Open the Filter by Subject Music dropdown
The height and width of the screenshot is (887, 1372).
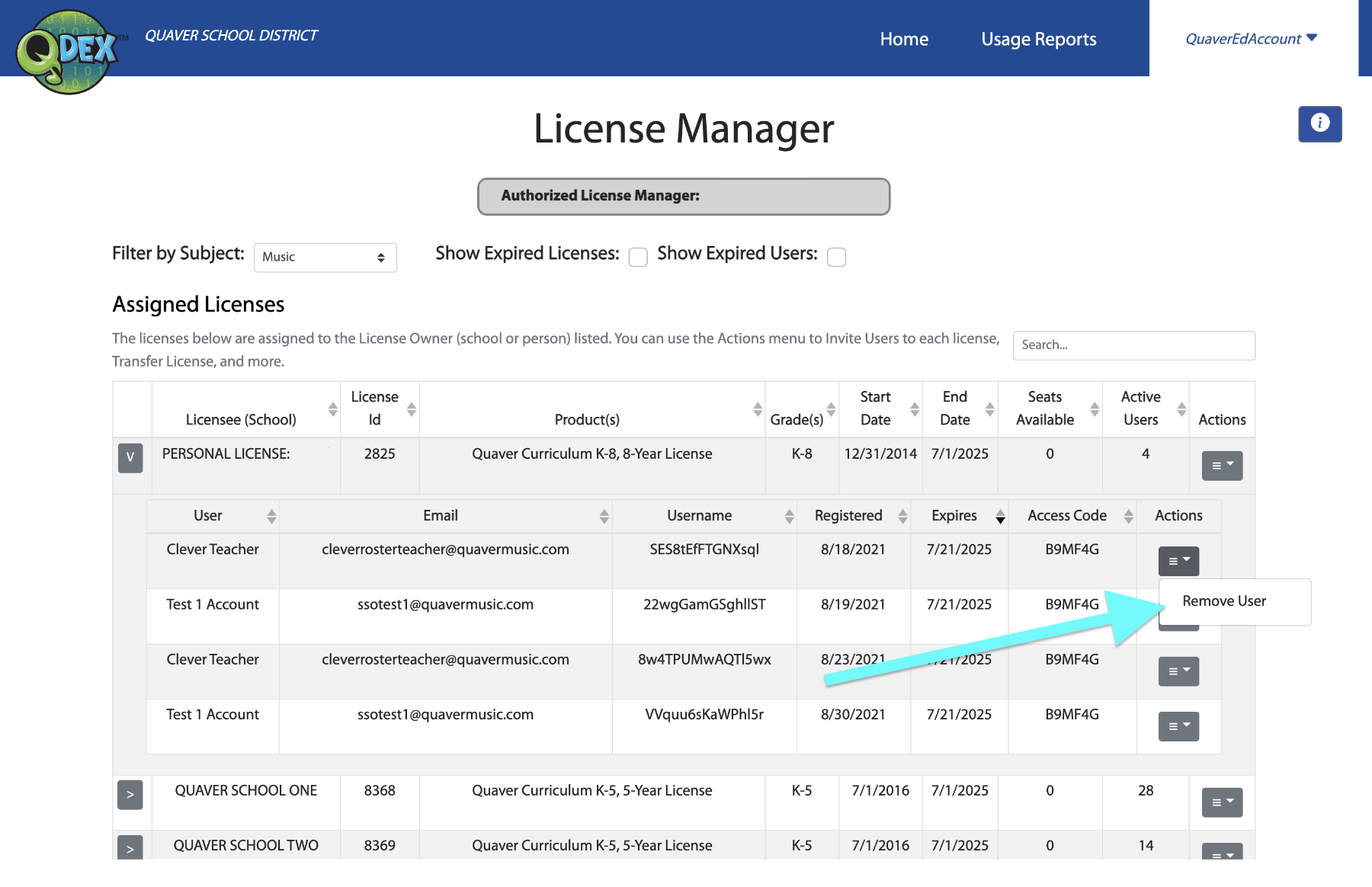[325, 258]
